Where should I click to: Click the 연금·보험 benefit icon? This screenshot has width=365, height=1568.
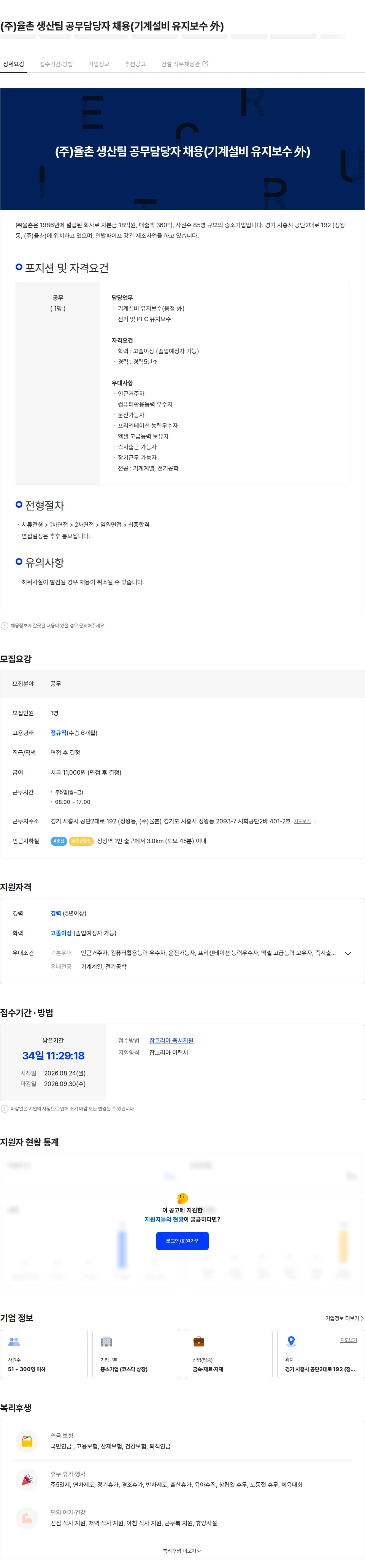point(27,1441)
